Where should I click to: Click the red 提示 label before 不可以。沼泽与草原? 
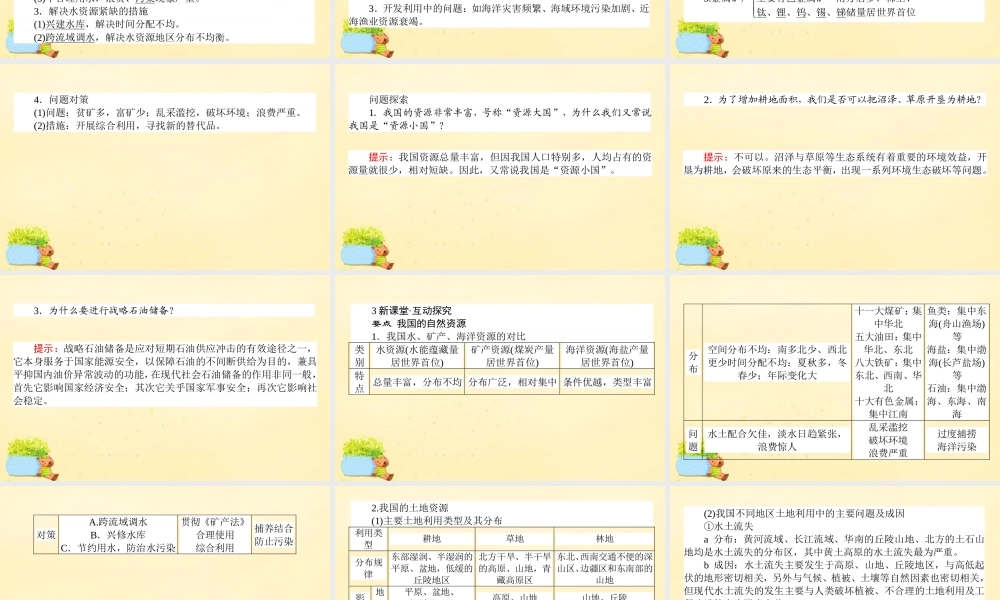tap(716, 157)
